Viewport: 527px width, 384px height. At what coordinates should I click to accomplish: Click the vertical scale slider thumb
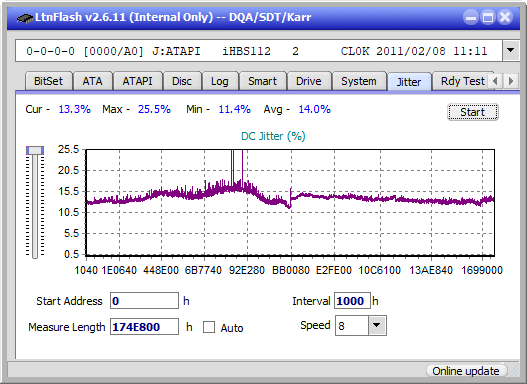pyautogui.click(x=35, y=150)
